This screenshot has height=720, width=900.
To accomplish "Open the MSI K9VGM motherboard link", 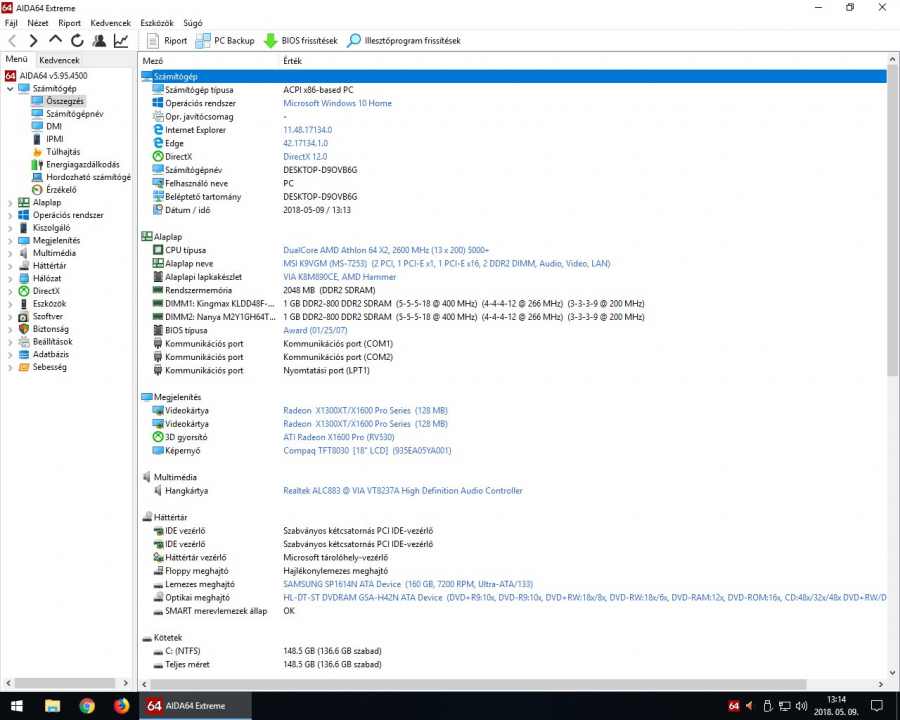I will [x=447, y=264].
